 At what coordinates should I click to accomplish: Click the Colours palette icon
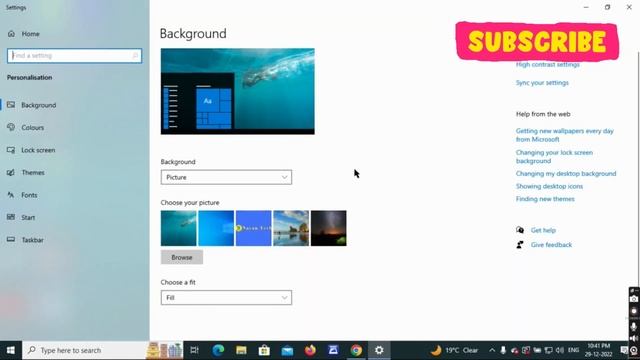(11, 127)
